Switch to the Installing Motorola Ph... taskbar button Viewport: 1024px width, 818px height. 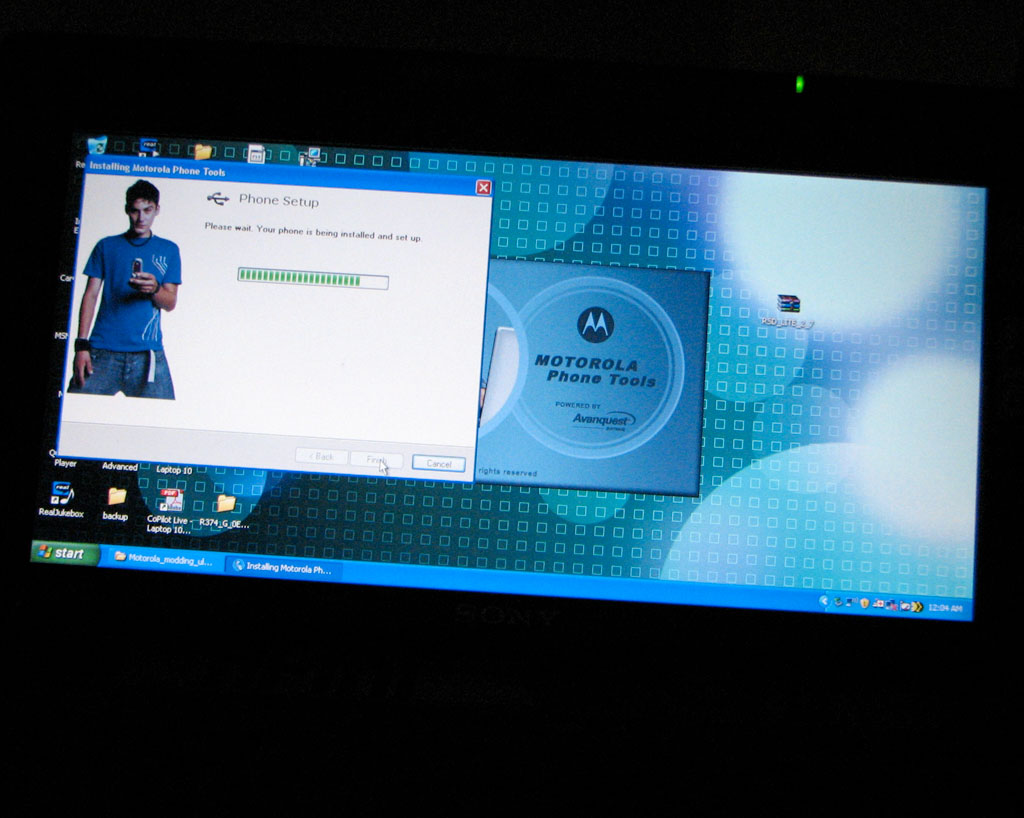point(283,568)
